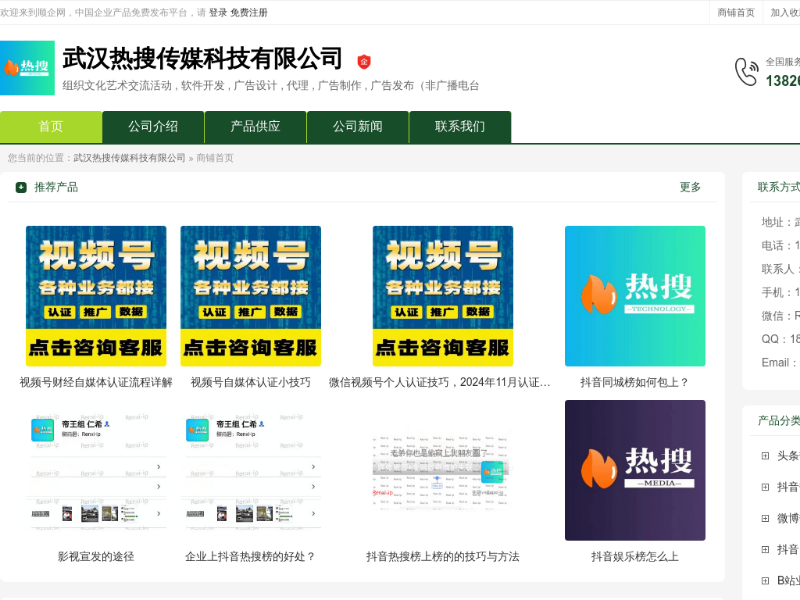Screen dimensions: 800x600
Task: Open the 公司新闻 tab
Action: (358, 127)
